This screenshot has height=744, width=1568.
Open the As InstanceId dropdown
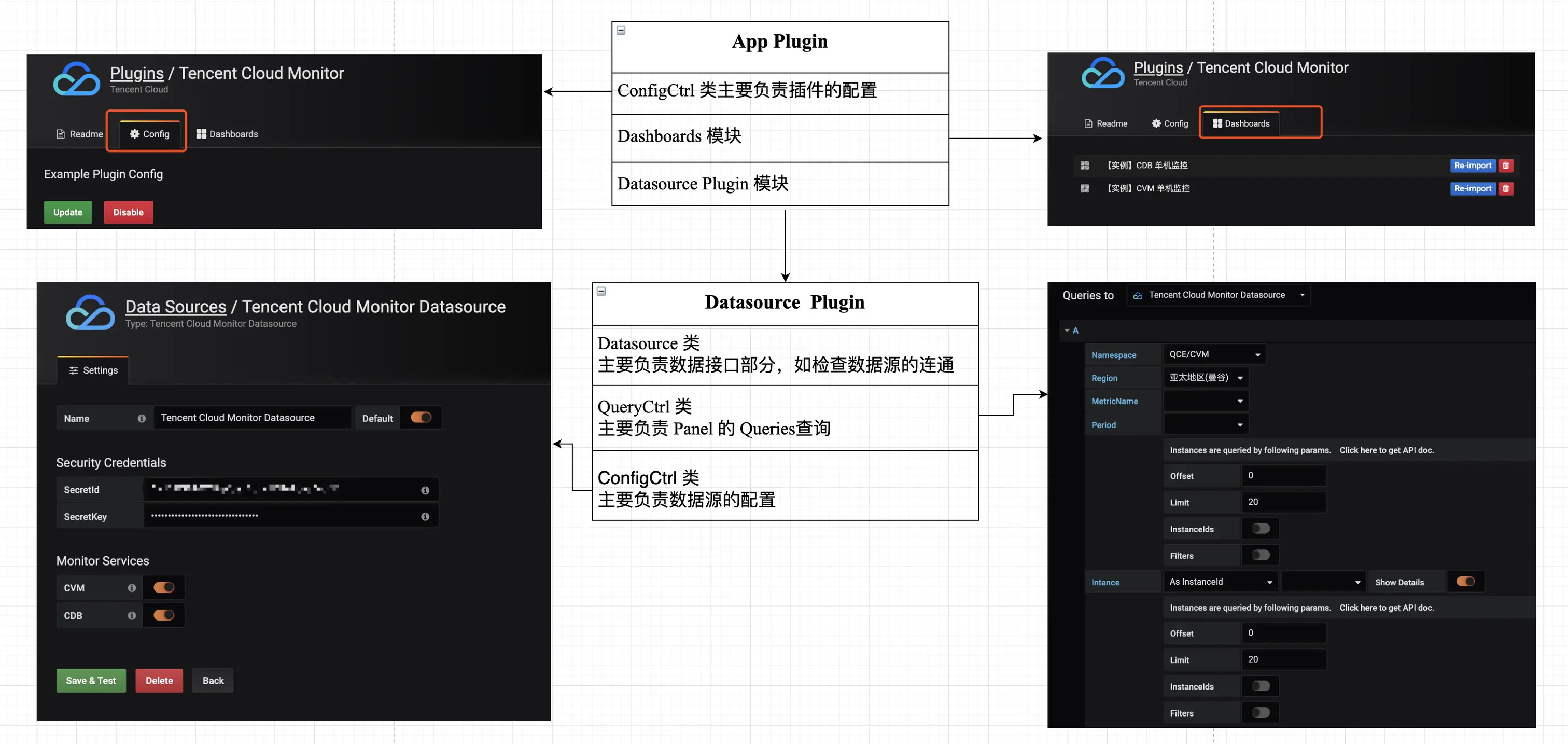[x=1220, y=582]
